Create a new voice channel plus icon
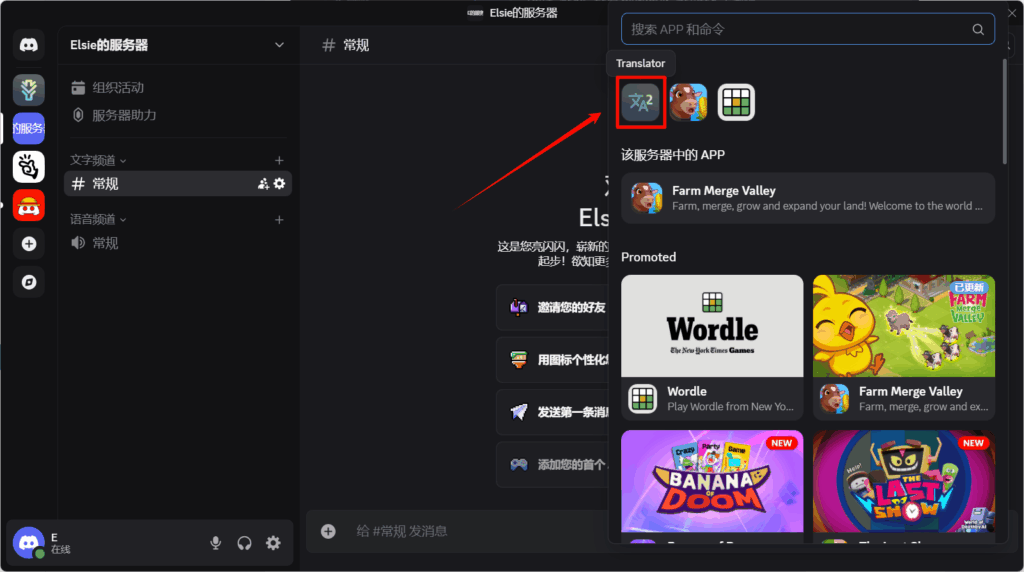The image size is (1024, 572). (x=279, y=219)
